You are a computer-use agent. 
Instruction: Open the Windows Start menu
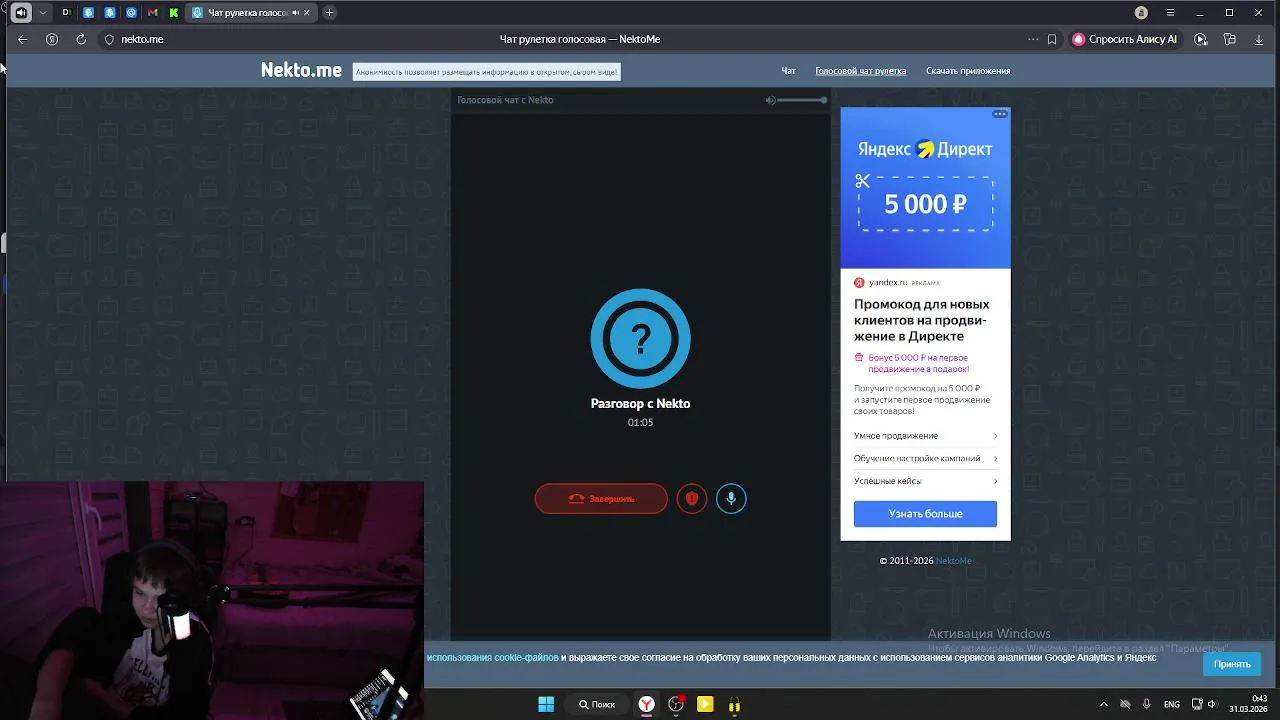coord(546,704)
